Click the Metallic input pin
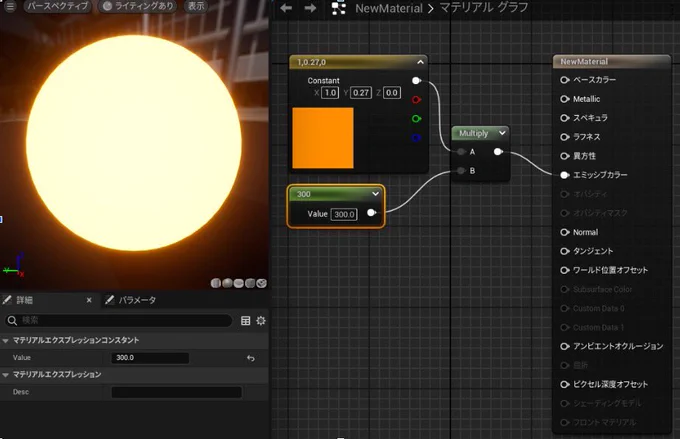The image size is (680, 439). coord(564,99)
